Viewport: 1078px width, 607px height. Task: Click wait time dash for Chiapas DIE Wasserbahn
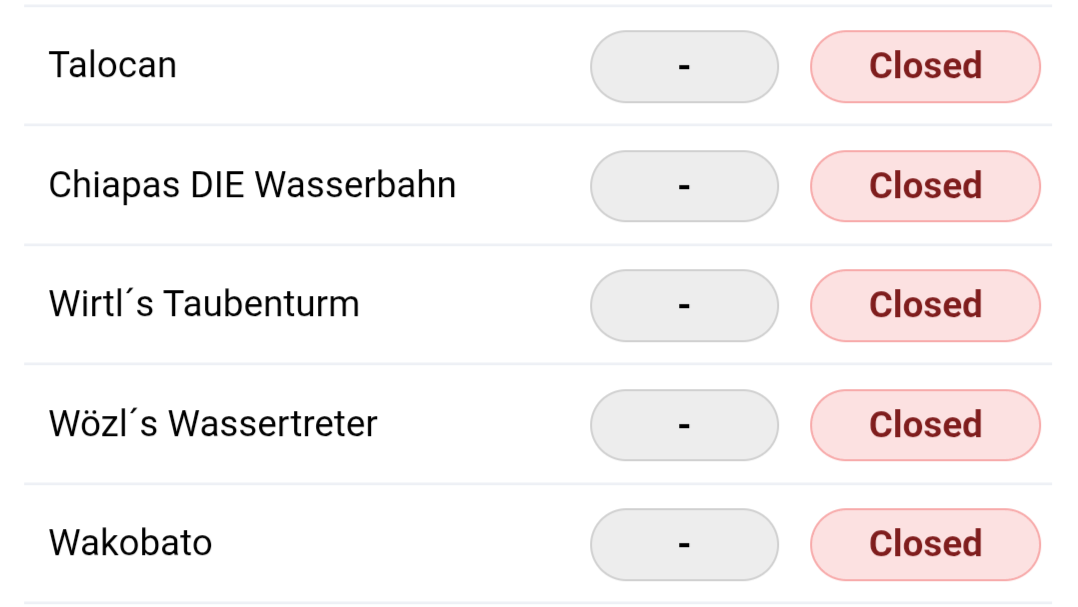(x=684, y=186)
